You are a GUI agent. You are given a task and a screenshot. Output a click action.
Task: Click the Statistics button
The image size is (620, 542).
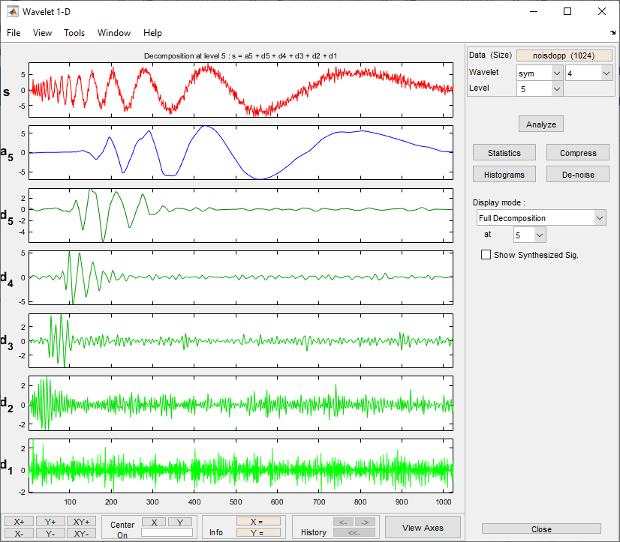coord(504,153)
